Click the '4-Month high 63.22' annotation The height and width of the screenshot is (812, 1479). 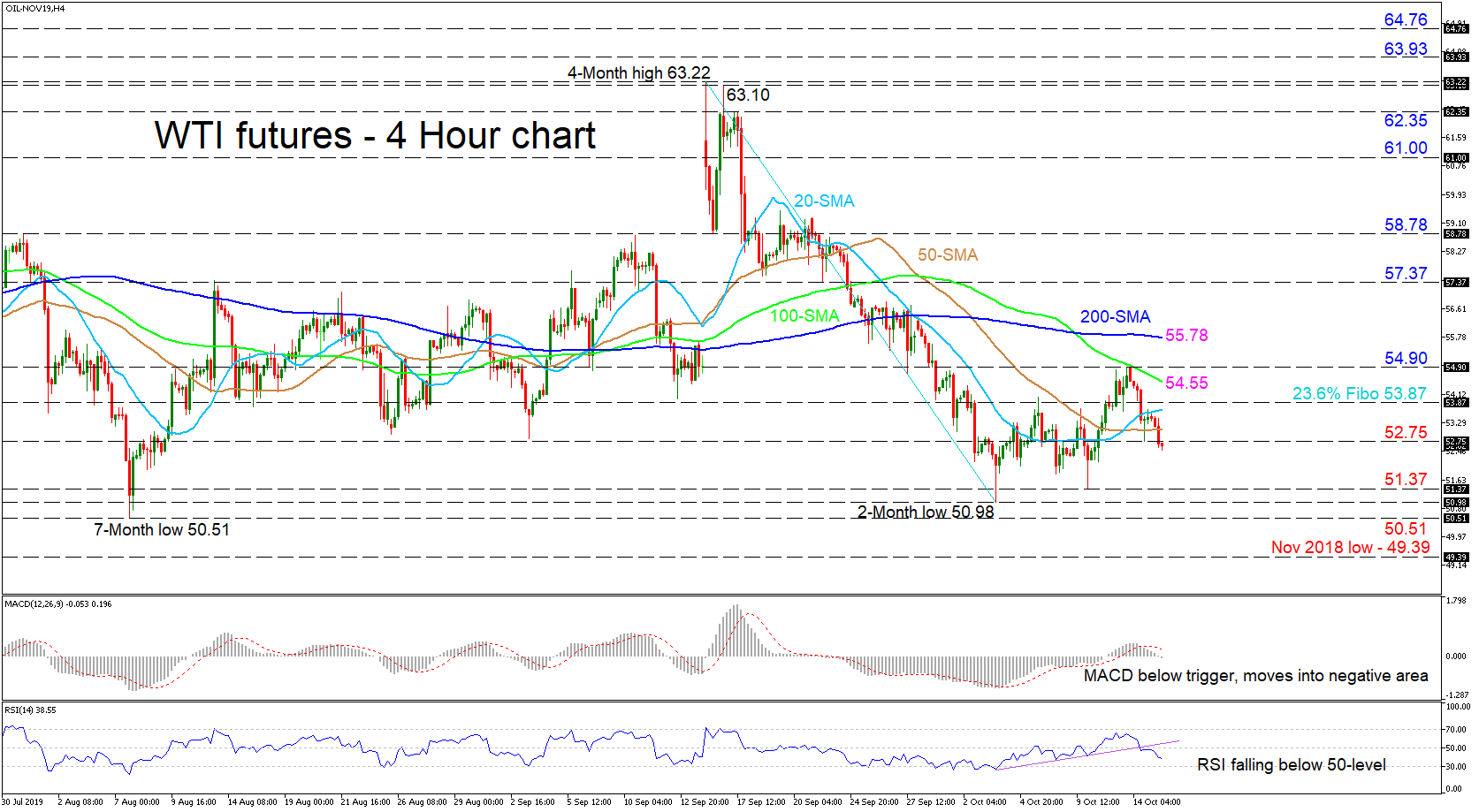click(x=638, y=72)
